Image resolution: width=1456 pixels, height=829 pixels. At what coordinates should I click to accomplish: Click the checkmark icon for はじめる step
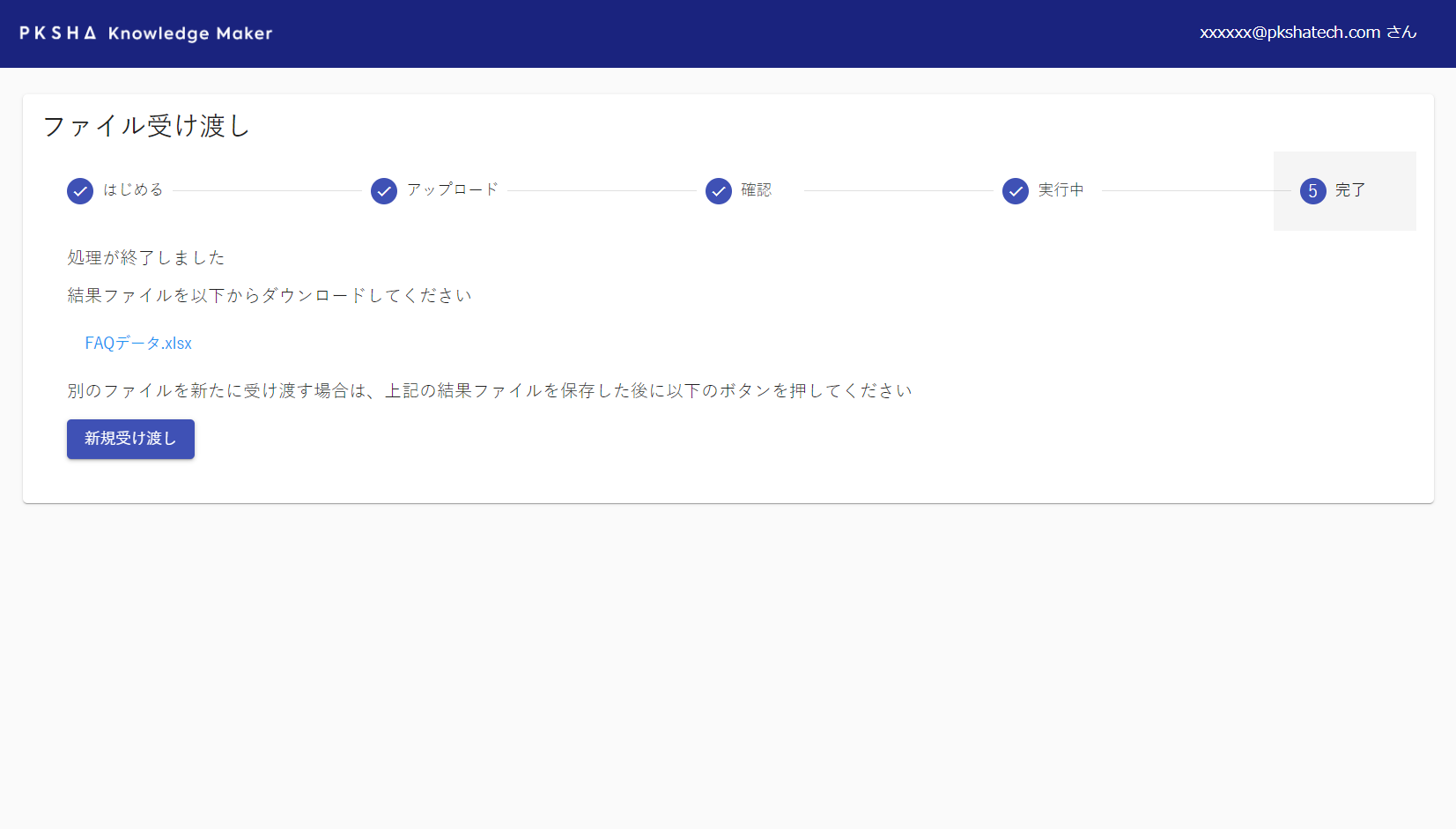80,191
